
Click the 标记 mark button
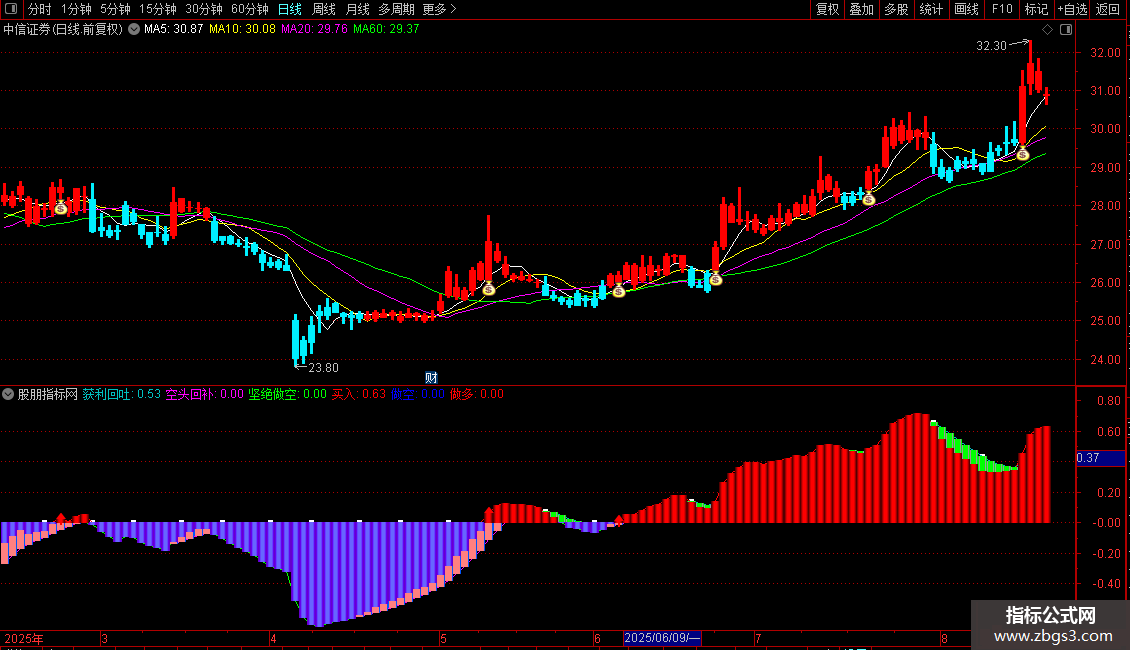tap(1036, 9)
